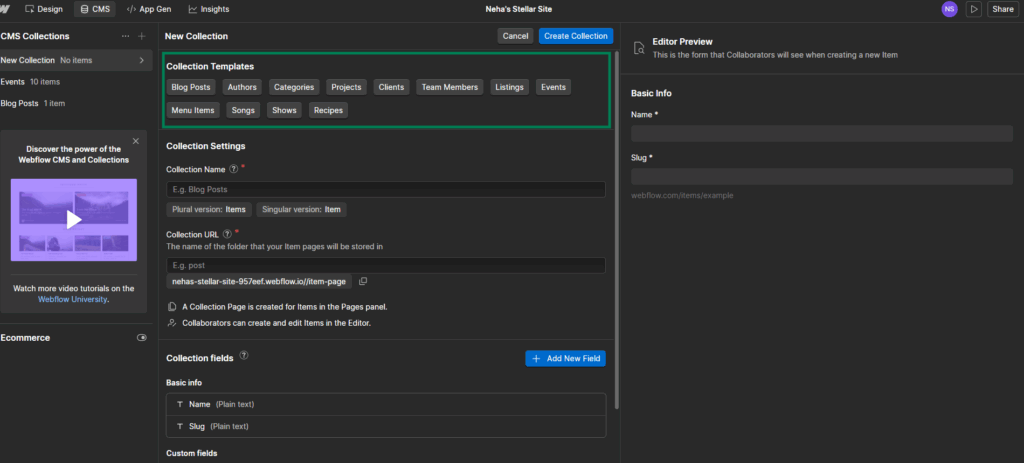Click the Collection Page document icon
Viewport: 1024px width, 463px height.
pyautogui.click(x=172, y=306)
